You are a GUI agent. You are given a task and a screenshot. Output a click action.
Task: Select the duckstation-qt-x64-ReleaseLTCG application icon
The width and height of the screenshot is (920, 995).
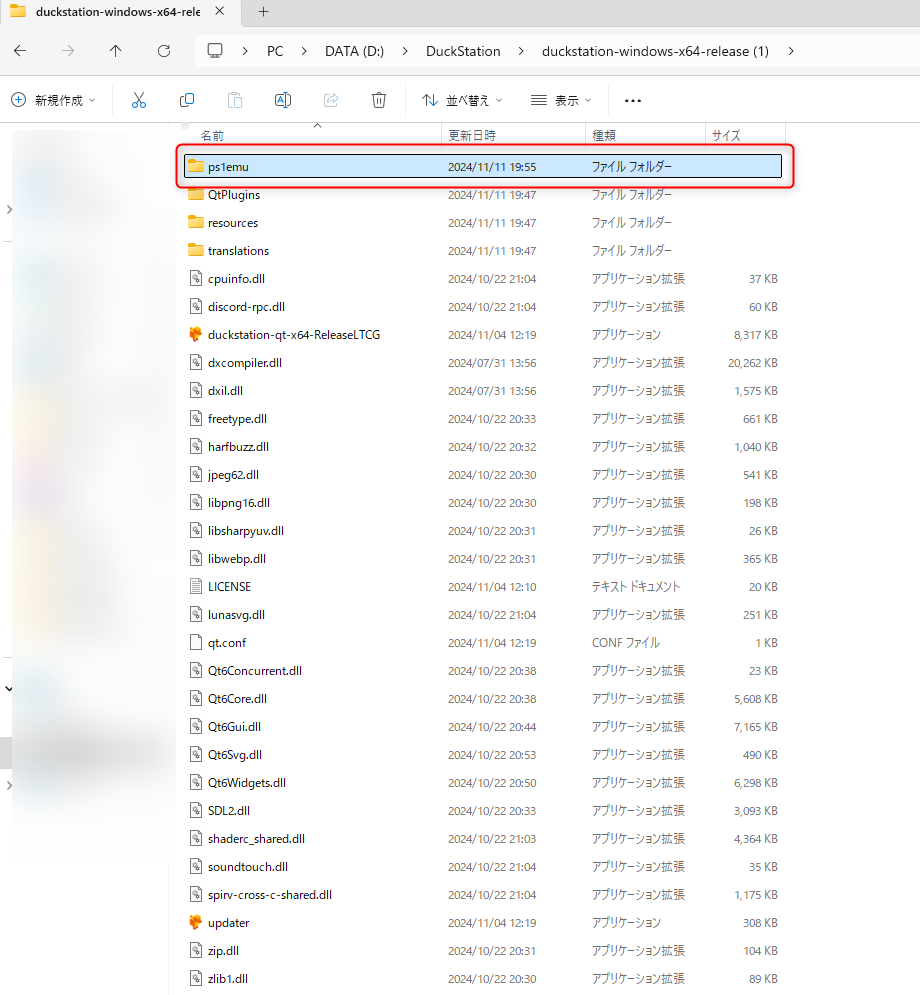click(195, 334)
